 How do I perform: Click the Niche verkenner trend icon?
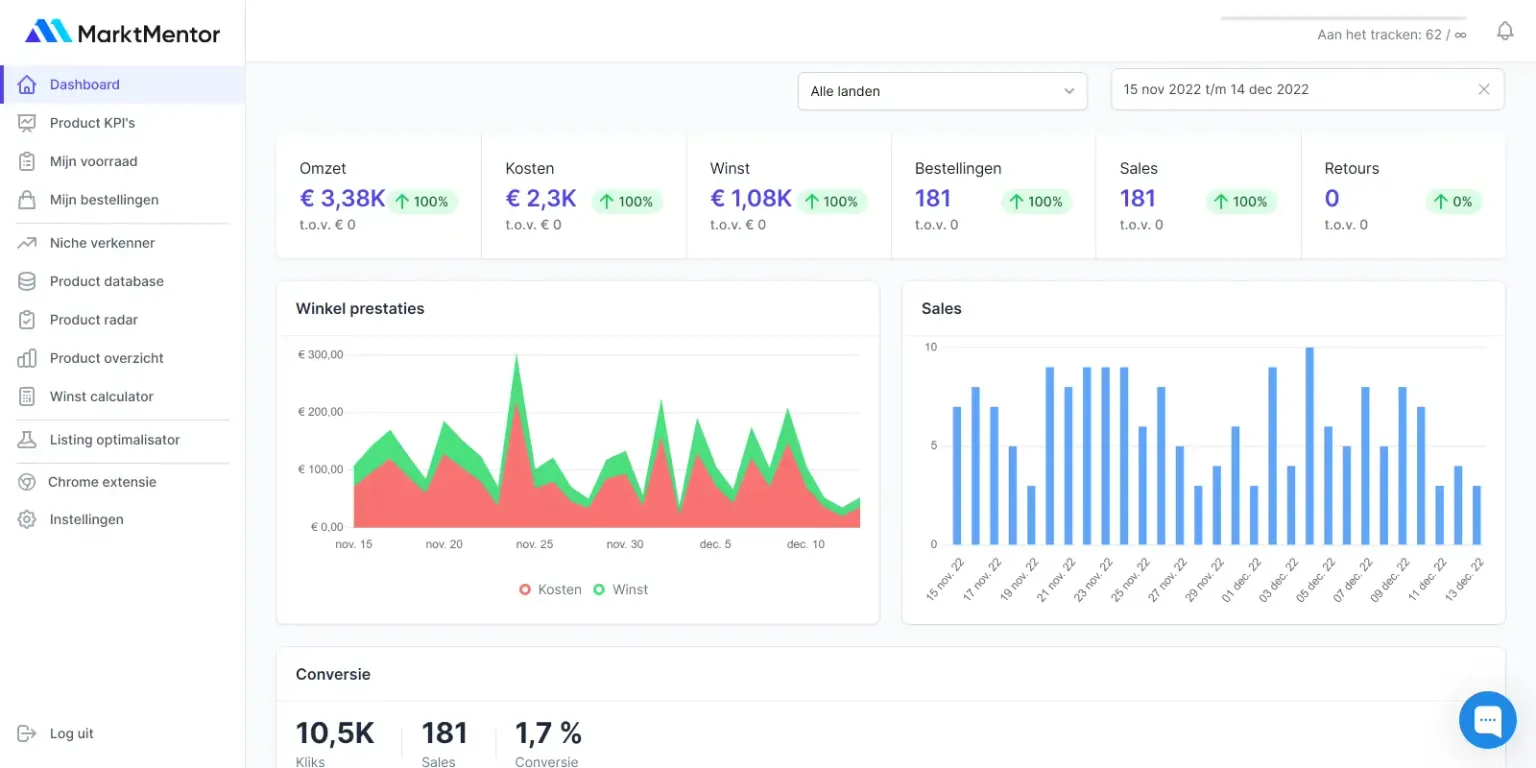[x=27, y=243]
